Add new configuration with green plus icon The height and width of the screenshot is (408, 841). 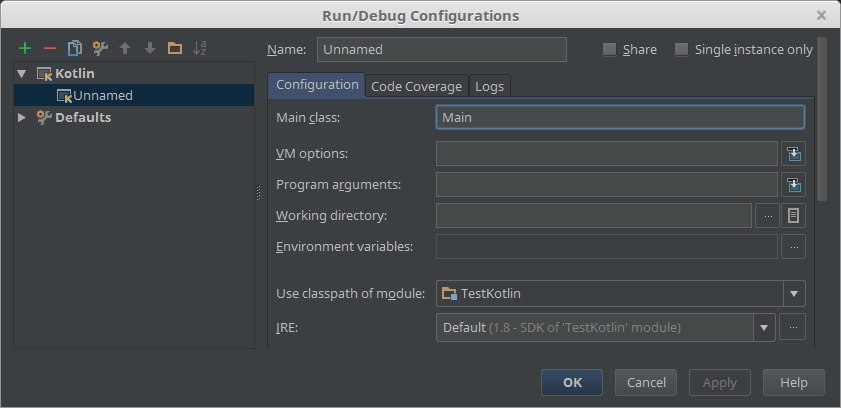25,49
